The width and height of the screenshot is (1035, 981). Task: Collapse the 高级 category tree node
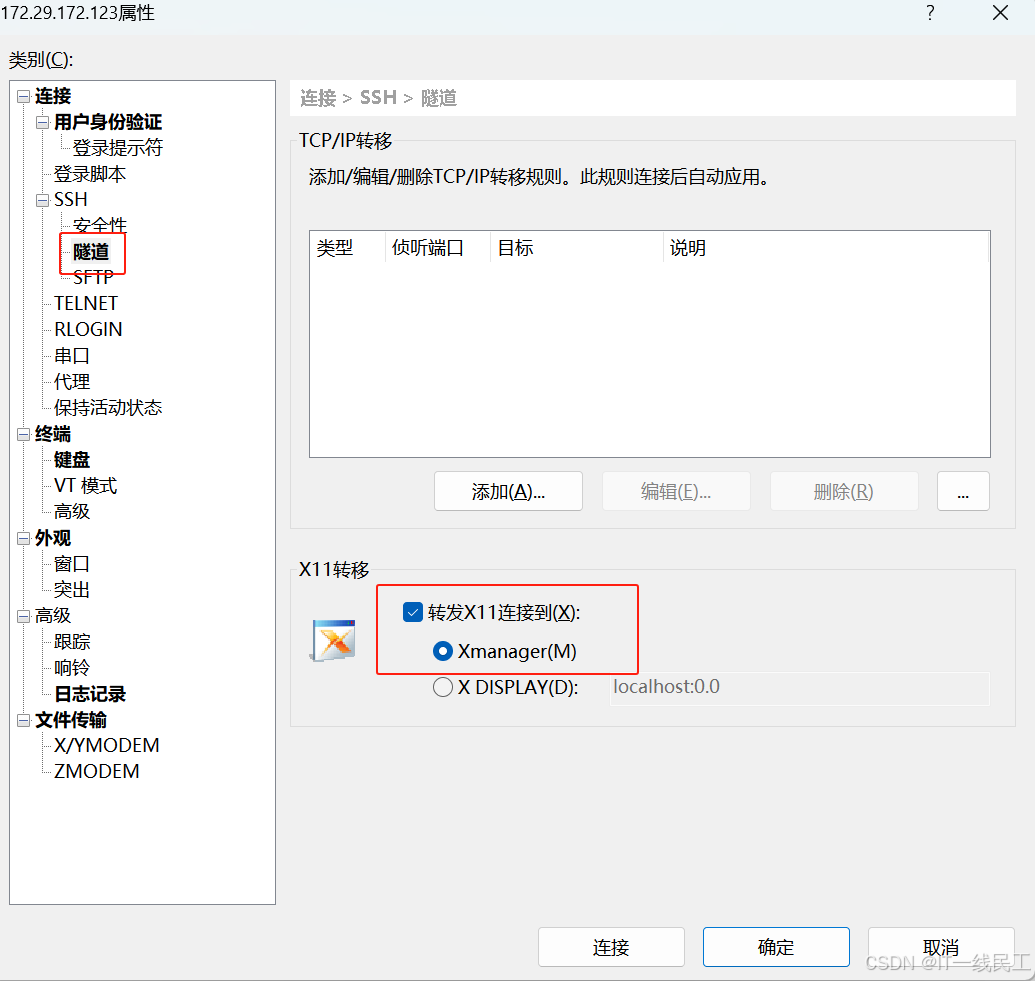[x=24, y=616]
